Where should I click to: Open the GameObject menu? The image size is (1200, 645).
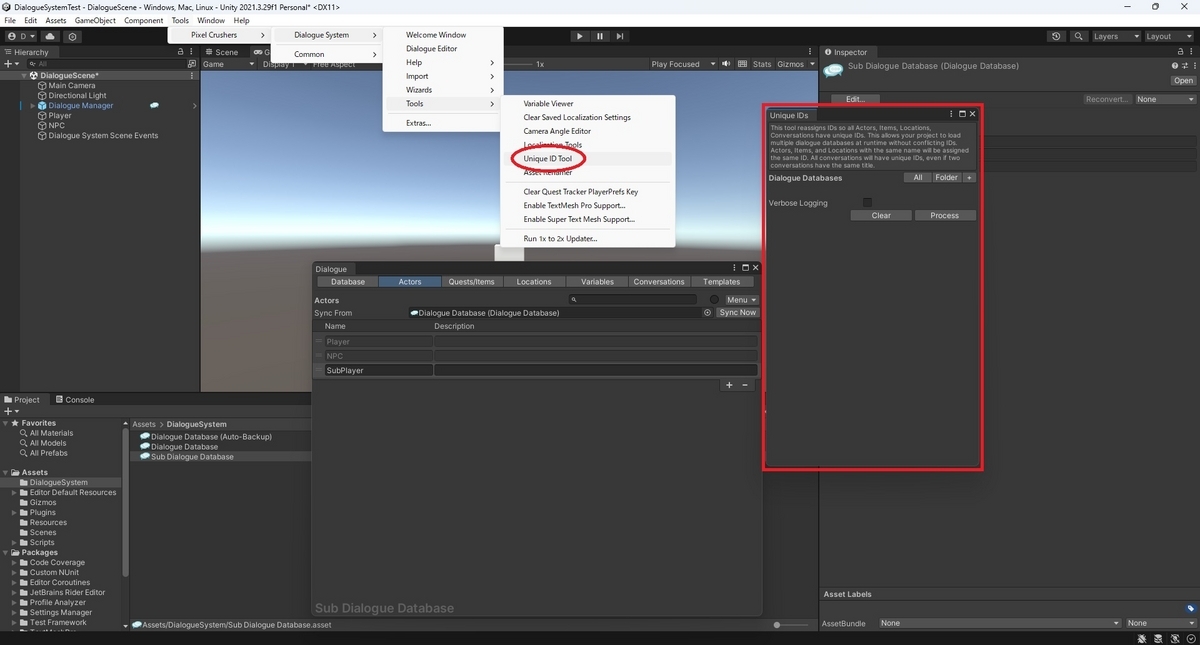(x=95, y=20)
